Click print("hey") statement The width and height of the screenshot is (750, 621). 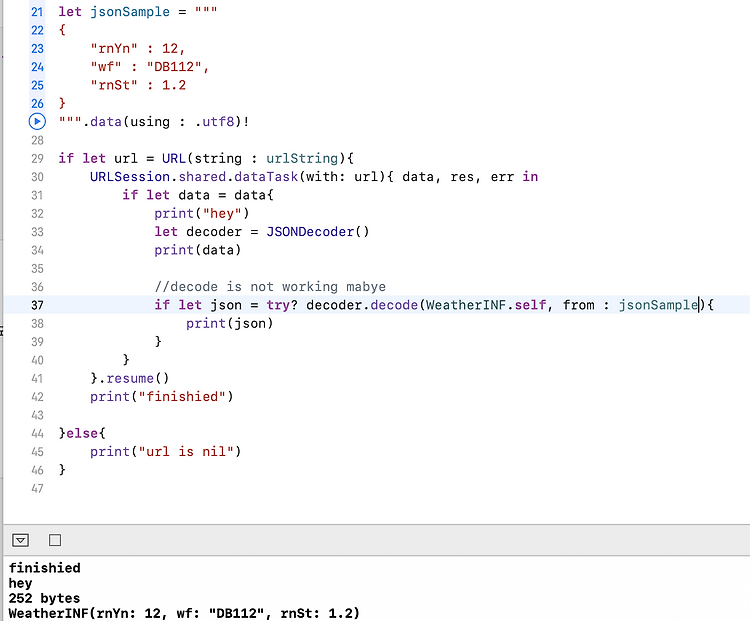(x=201, y=213)
